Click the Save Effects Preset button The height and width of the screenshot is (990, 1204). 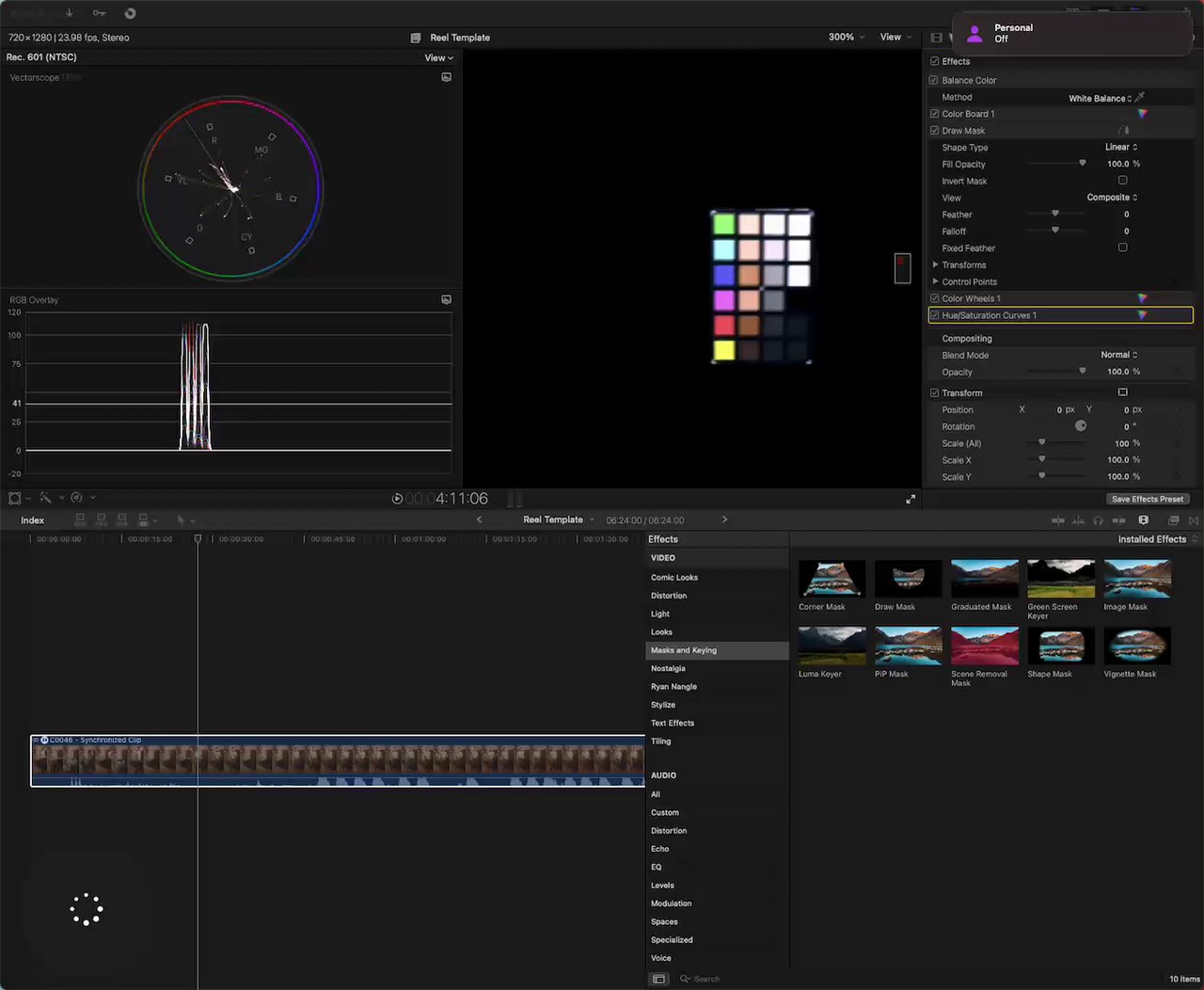pyautogui.click(x=1147, y=500)
